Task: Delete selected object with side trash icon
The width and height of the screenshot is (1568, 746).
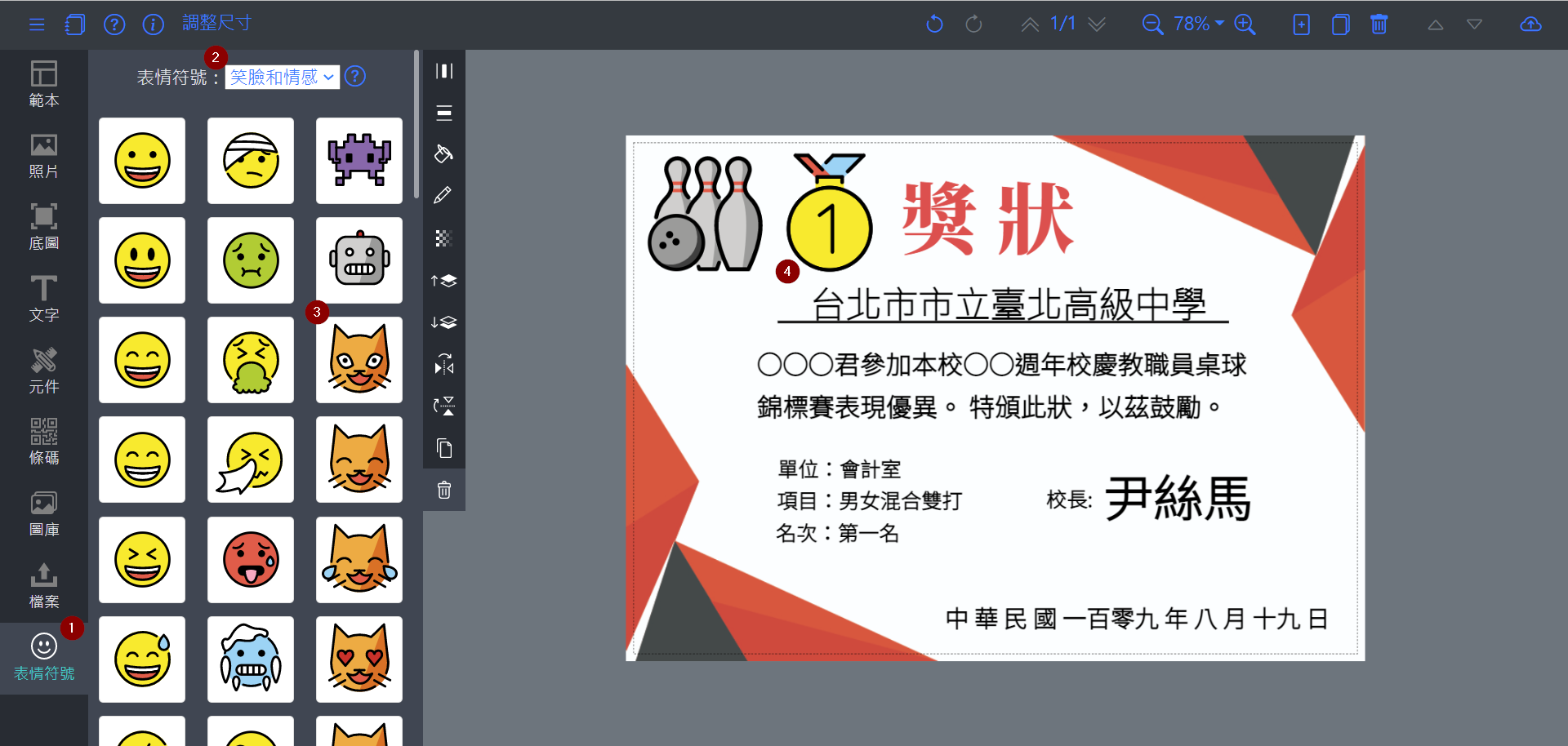Action: coord(444,490)
